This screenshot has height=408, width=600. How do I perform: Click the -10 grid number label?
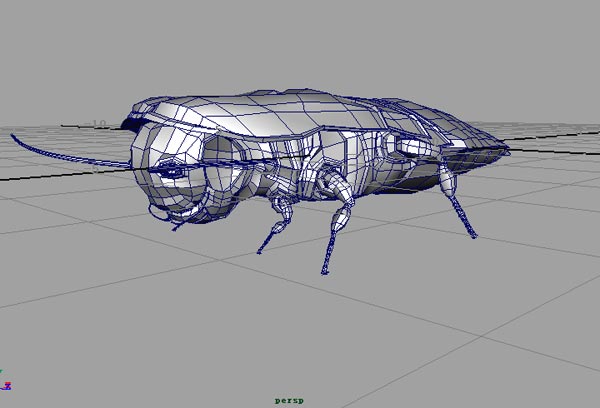click(x=97, y=124)
